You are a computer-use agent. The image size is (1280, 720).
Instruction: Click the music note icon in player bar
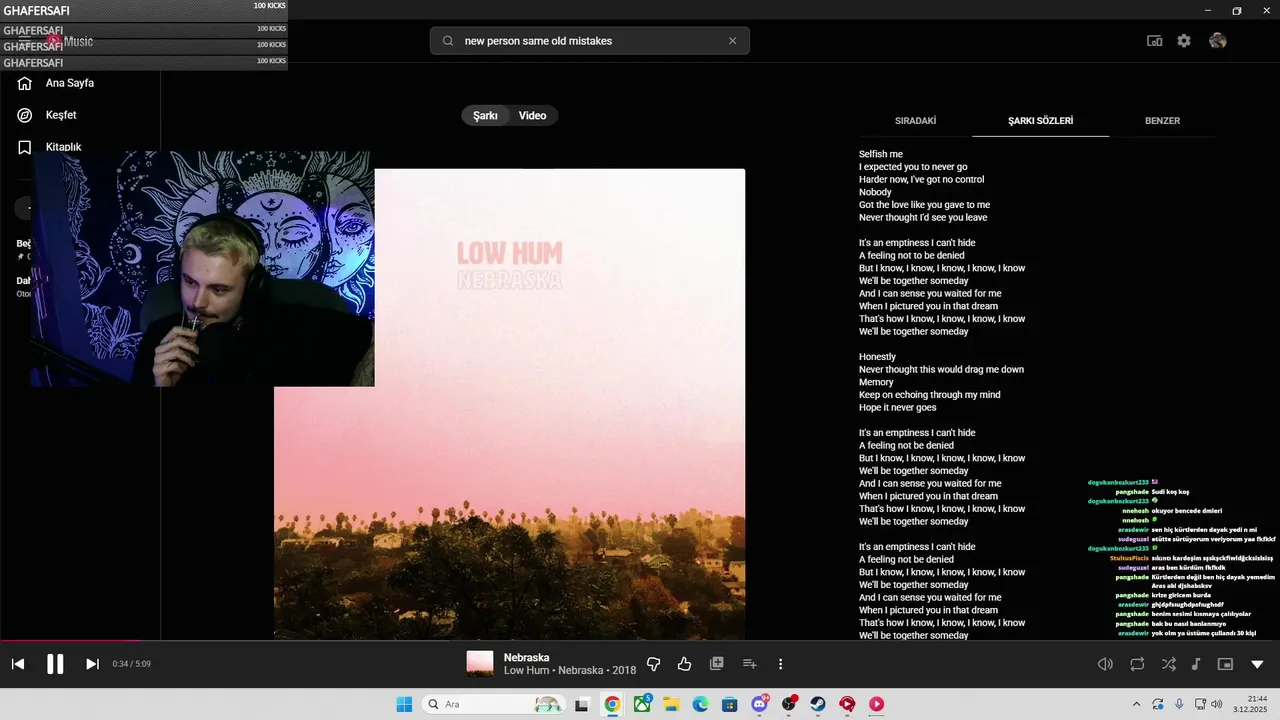click(x=1196, y=664)
